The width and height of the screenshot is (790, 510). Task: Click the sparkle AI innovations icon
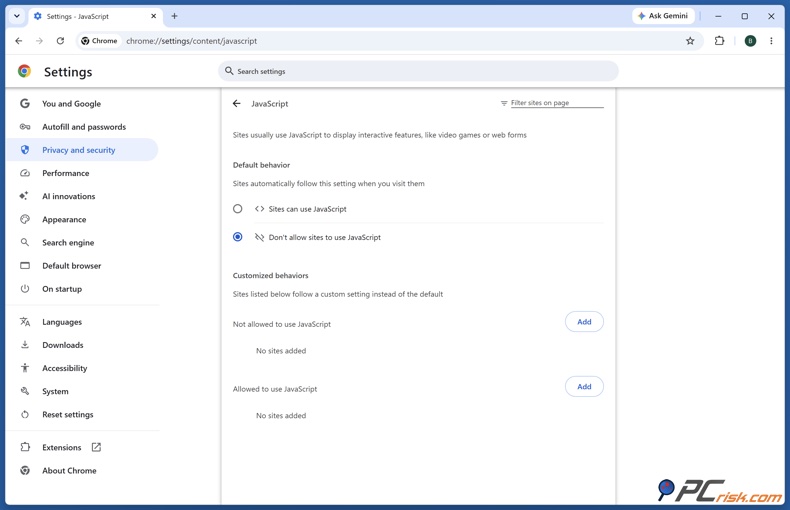point(24,196)
